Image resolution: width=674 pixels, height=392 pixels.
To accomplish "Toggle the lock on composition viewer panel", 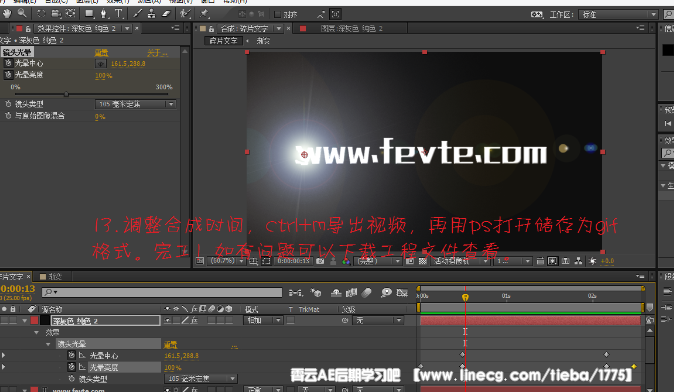I will [211, 29].
